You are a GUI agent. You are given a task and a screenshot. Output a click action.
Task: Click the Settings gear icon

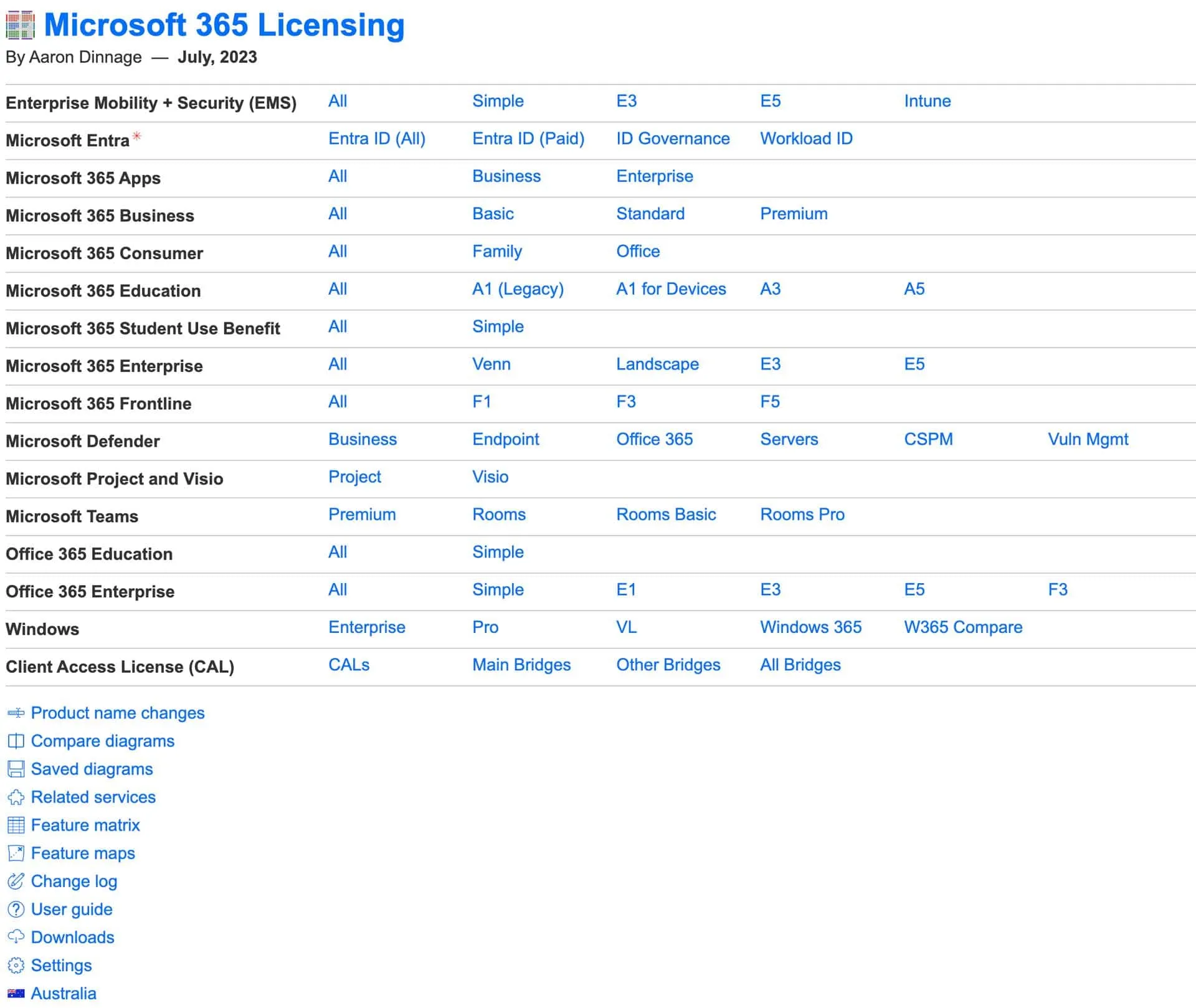[16, 965]
